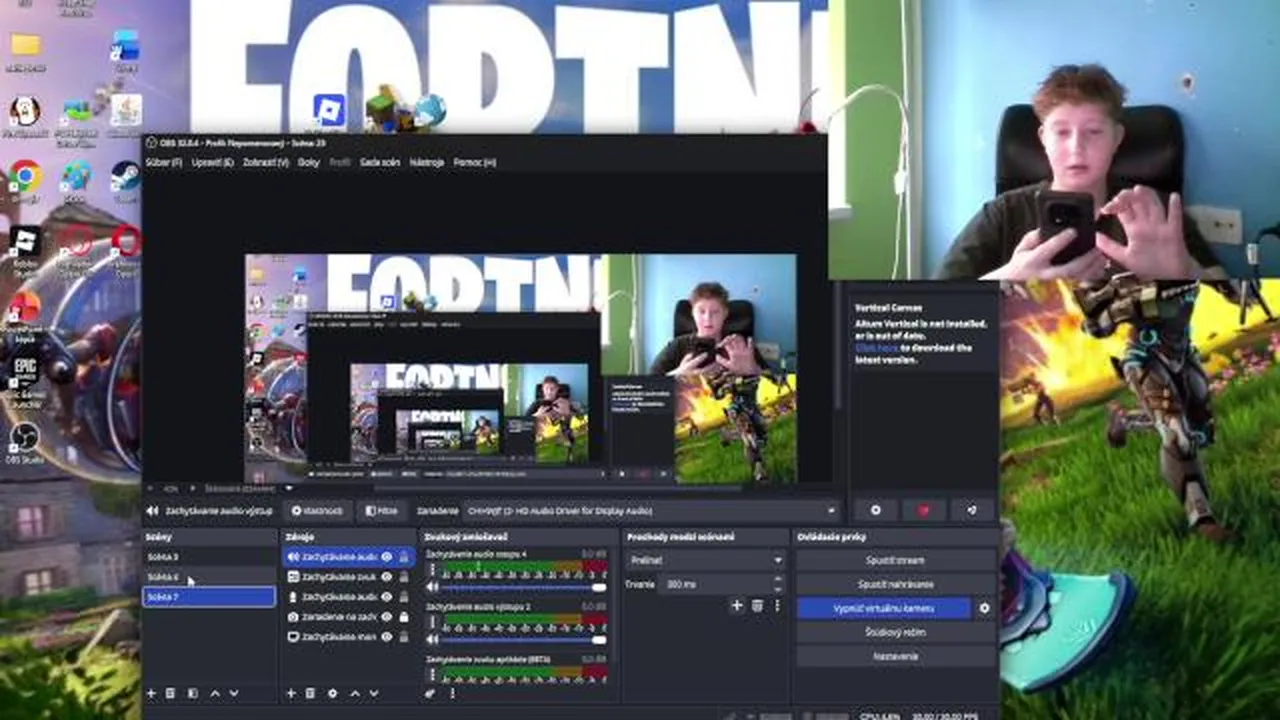The width and height of the screenshot is (1280, 720).
Task: Click the 'Click here' download link in Vertical Canvas
Action: tap(877, 348)
